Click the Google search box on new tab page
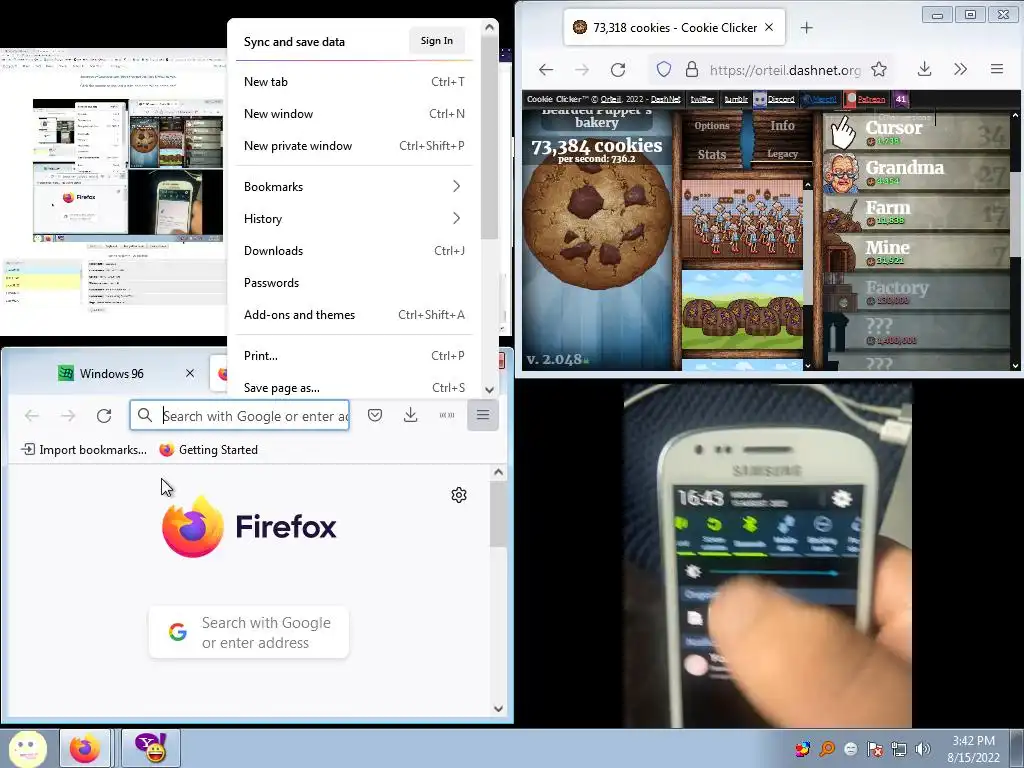Screen dimensions: 1024x768 pyautogui.click(x=249, y=632)
